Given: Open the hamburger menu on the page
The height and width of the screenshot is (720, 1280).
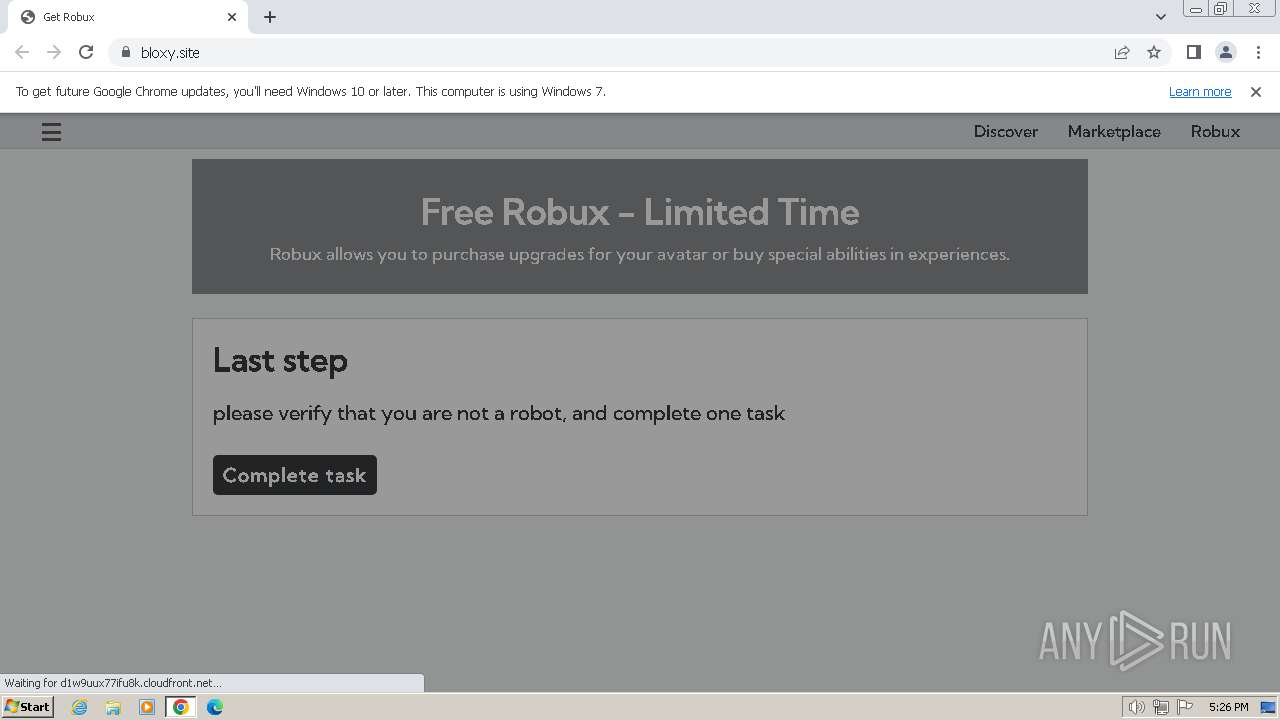Looking at the screenshot, I should tap(51, 132).
